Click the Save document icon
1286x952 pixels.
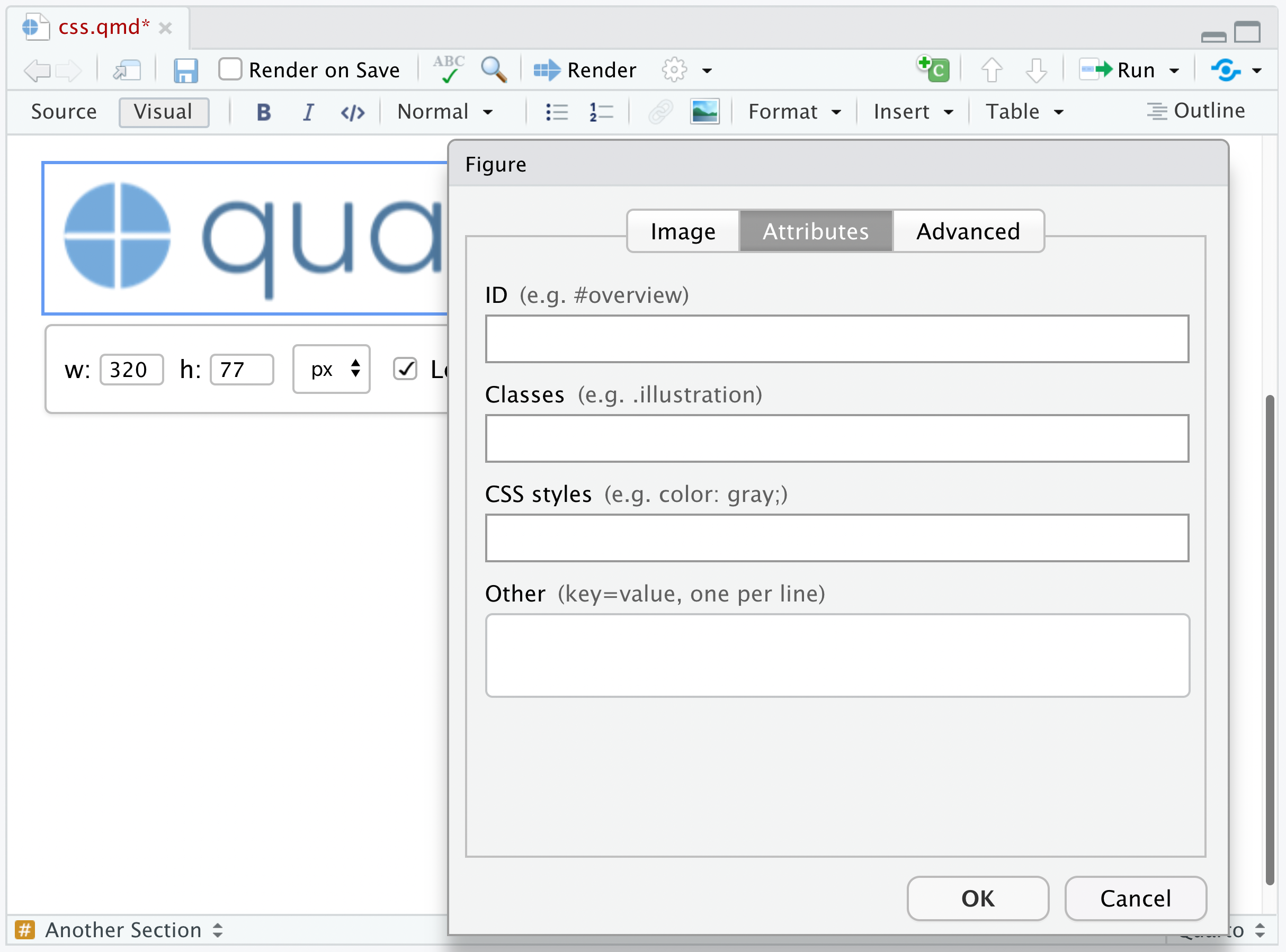pyautogui.click(x=185, y=71)
